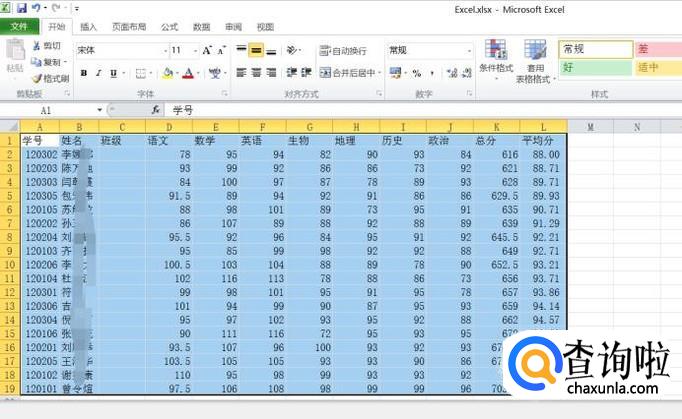Apply the fill color paint bucket
The width and height of the screenshot is (682, 419).
click(167, 73)
